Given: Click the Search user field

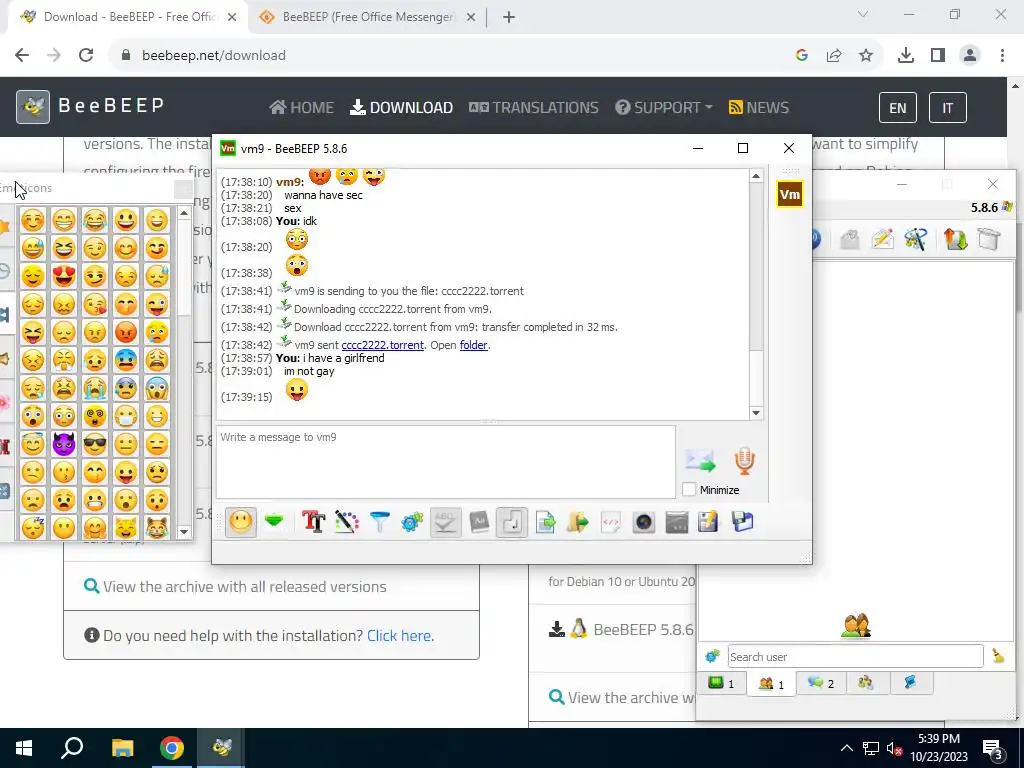Looking at the screenshot, I should (856, 656).
